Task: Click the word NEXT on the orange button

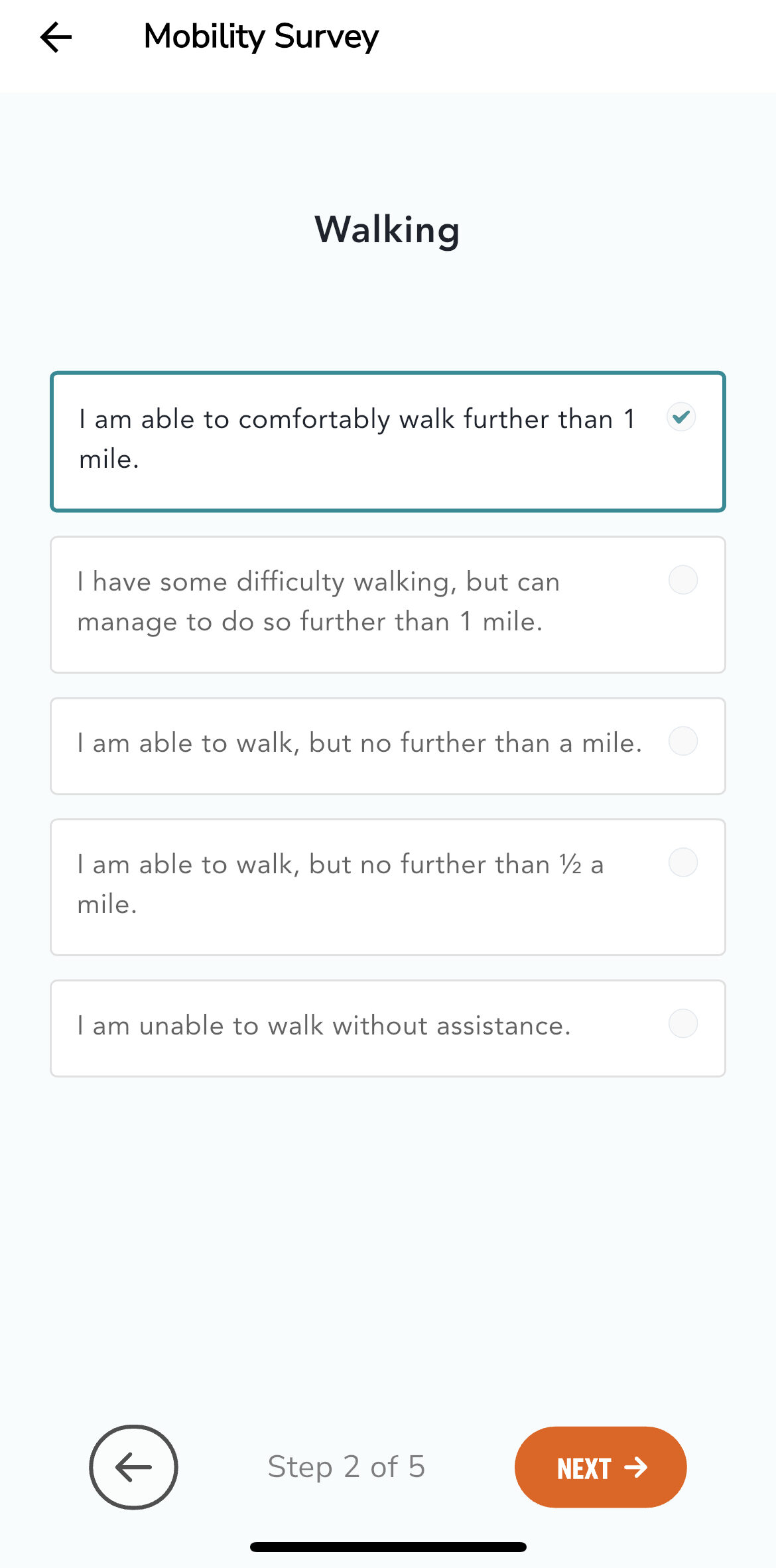Action: pos(584,1468)
